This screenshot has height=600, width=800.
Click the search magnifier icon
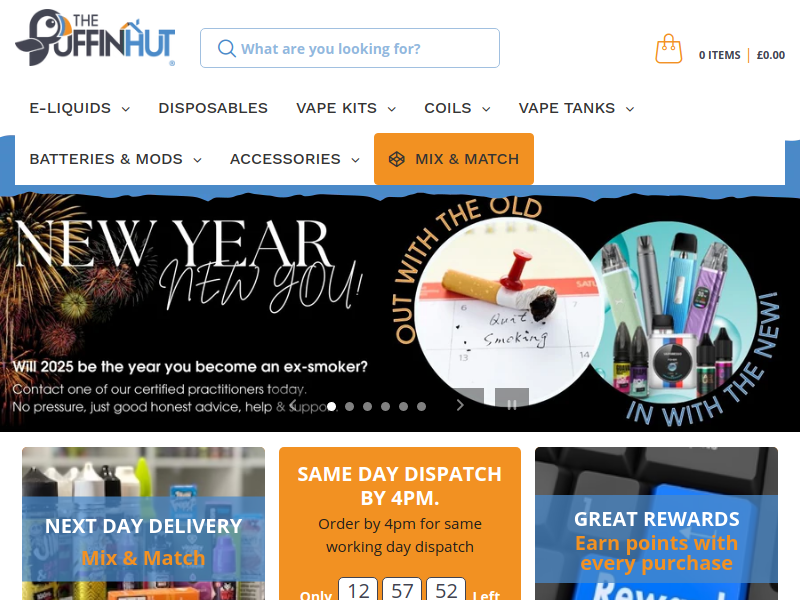pyautogui.click(x=227, y=48)
